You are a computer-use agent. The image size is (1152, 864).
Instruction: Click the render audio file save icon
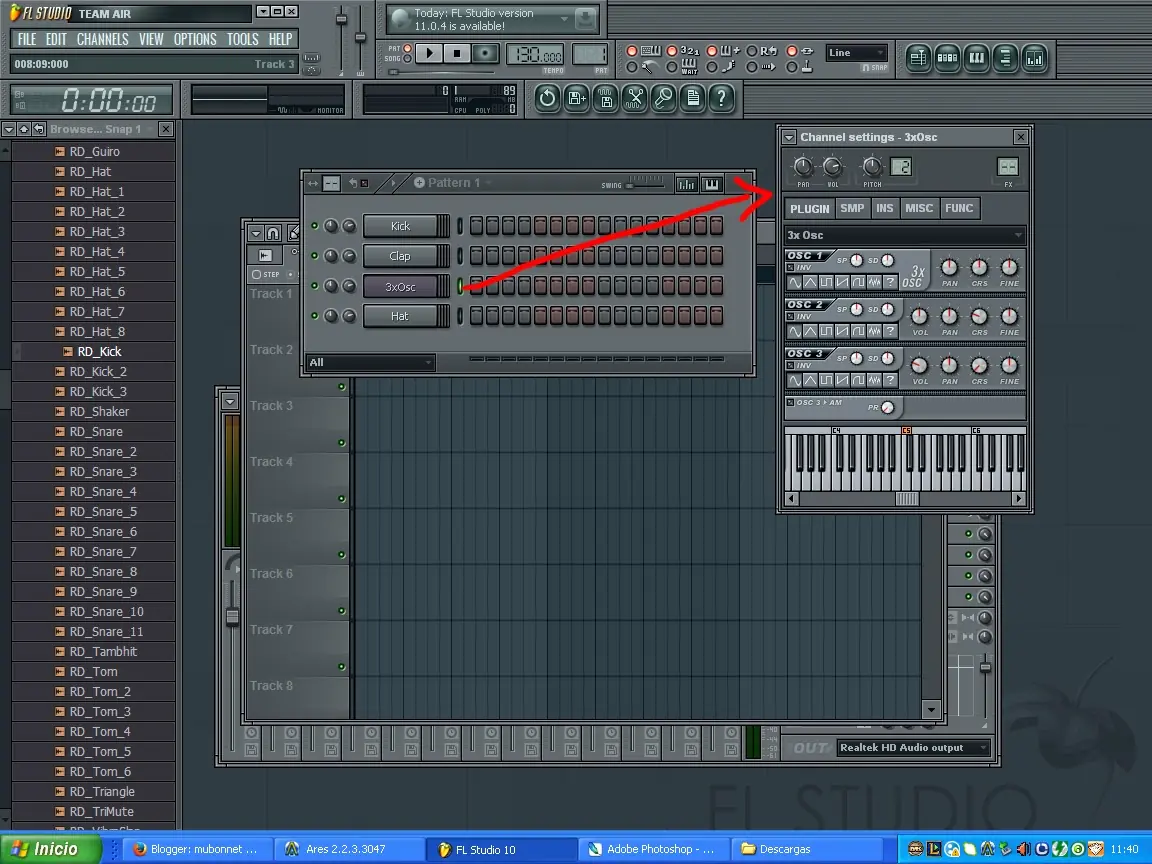pos(606,98)
